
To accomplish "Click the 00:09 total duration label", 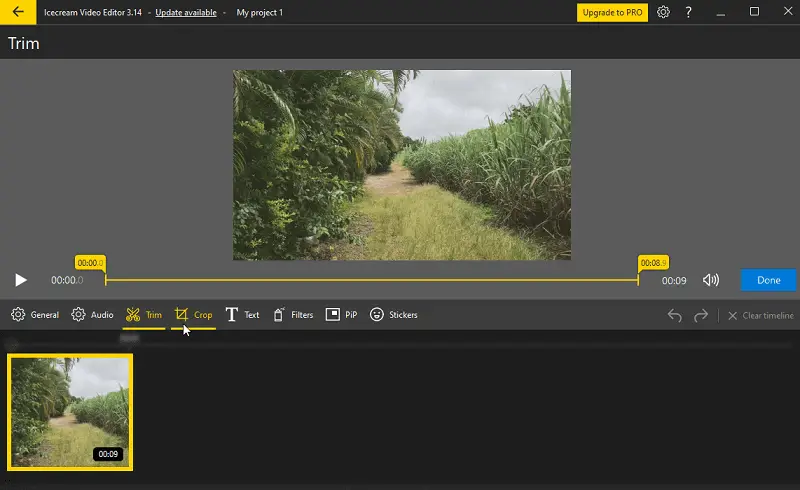I will 674,281.
